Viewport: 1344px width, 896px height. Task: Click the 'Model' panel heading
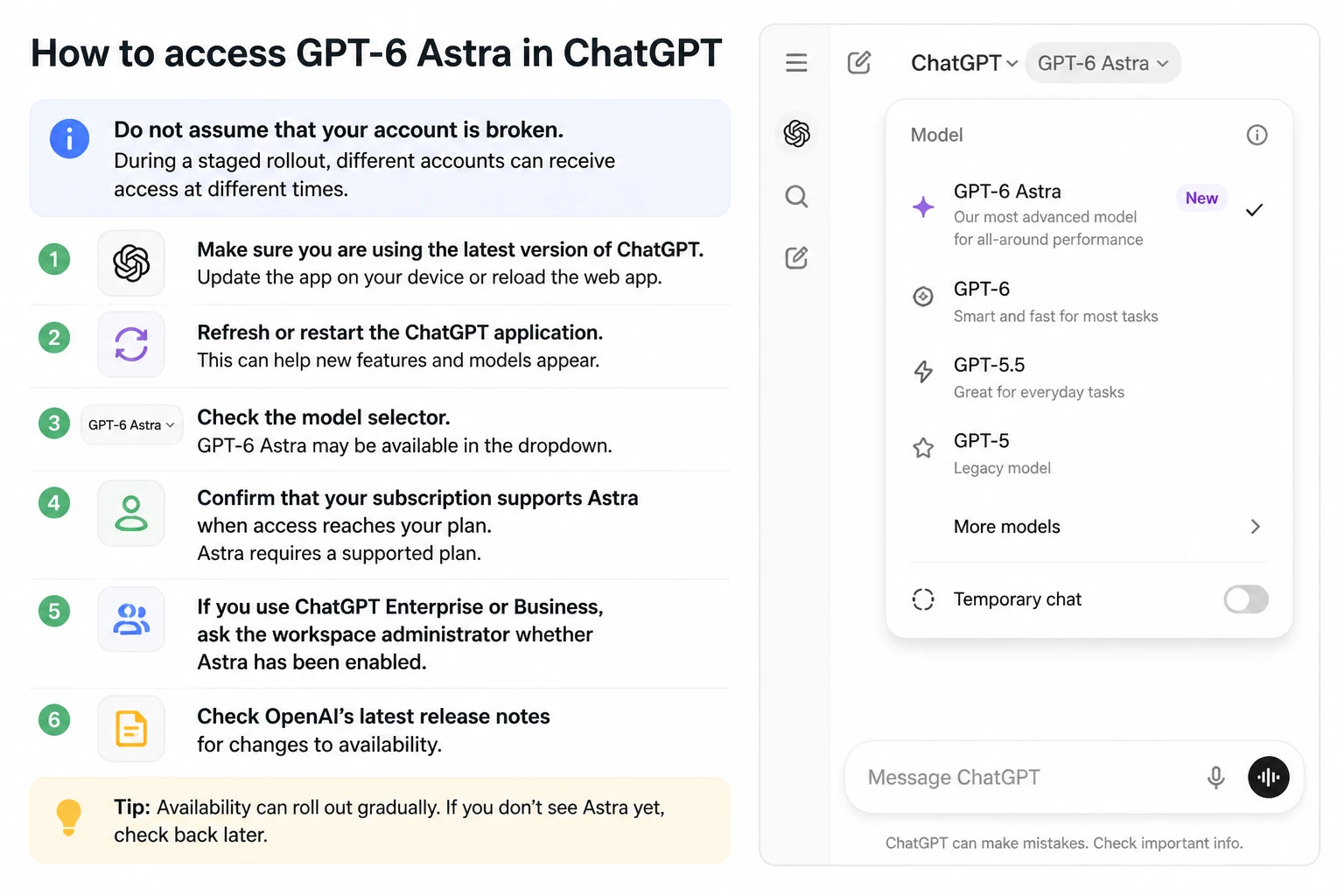pyautogui.click(x=936, y=135)
